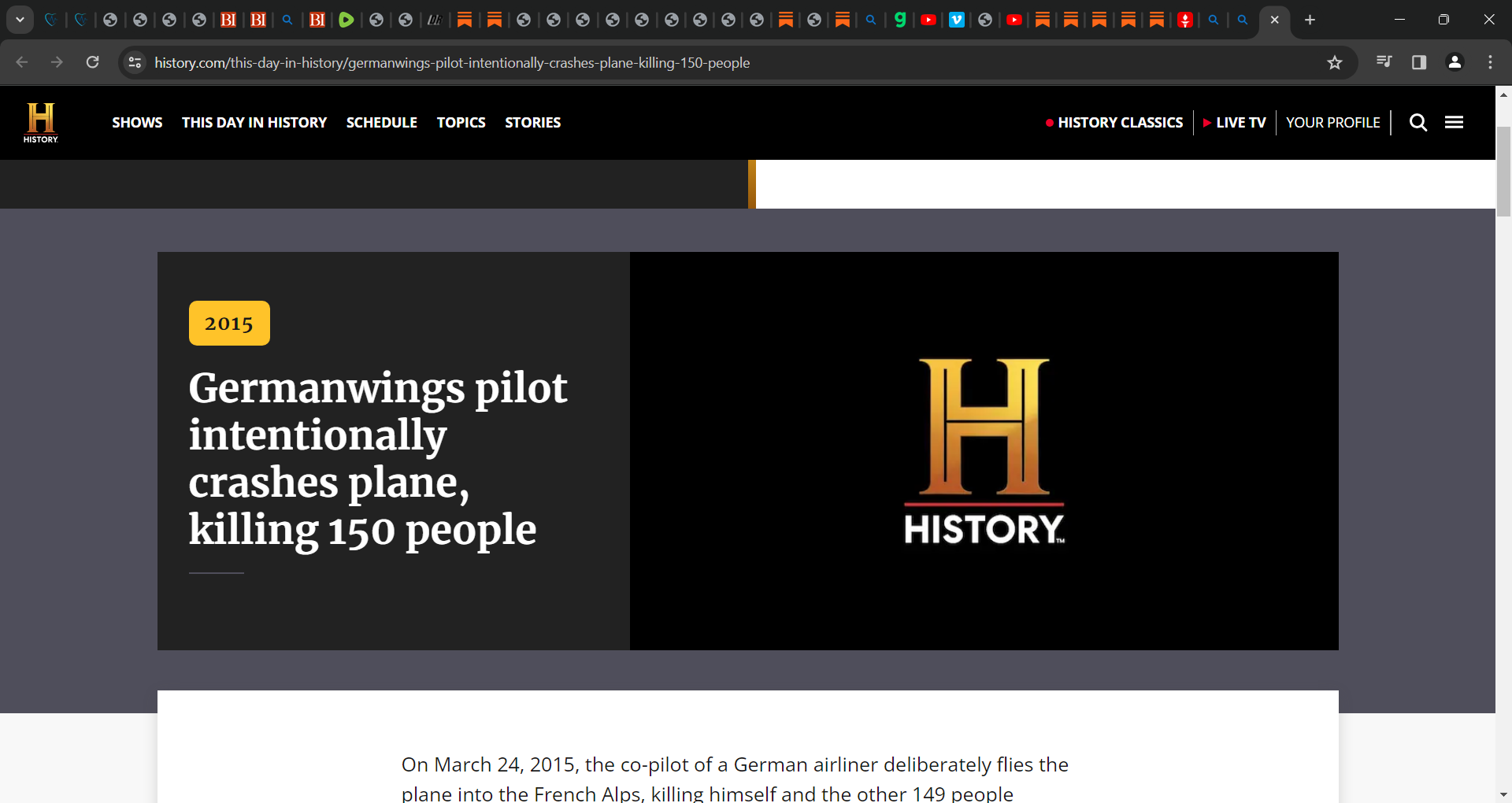Open YOUR PROFILE link
The width and height of the screenshot is (1512, 803).
(x=1333, y=123)
